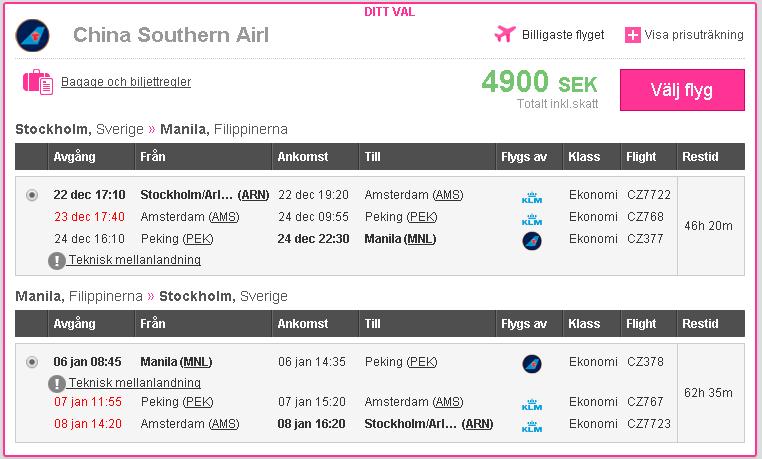This screenshot has height=459, width=762.
Task: Expand Visa prisuträkning price breakdown
Action: [693, 35]
